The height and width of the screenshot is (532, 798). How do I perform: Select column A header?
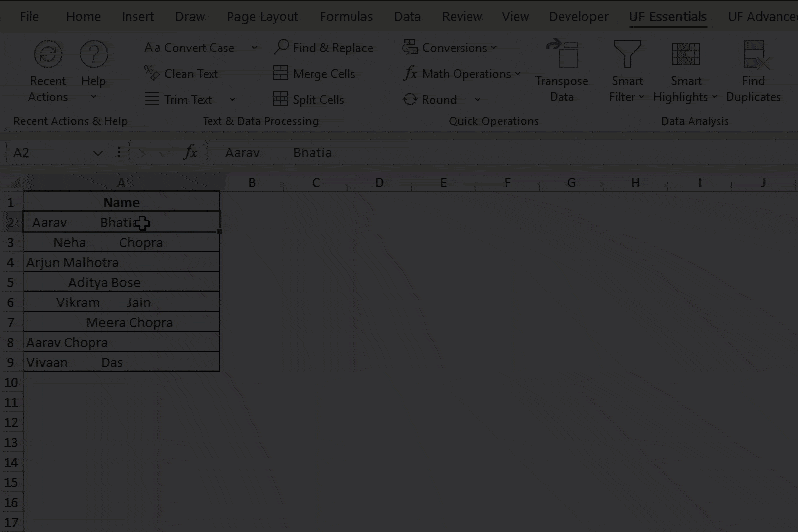[121, 182]
